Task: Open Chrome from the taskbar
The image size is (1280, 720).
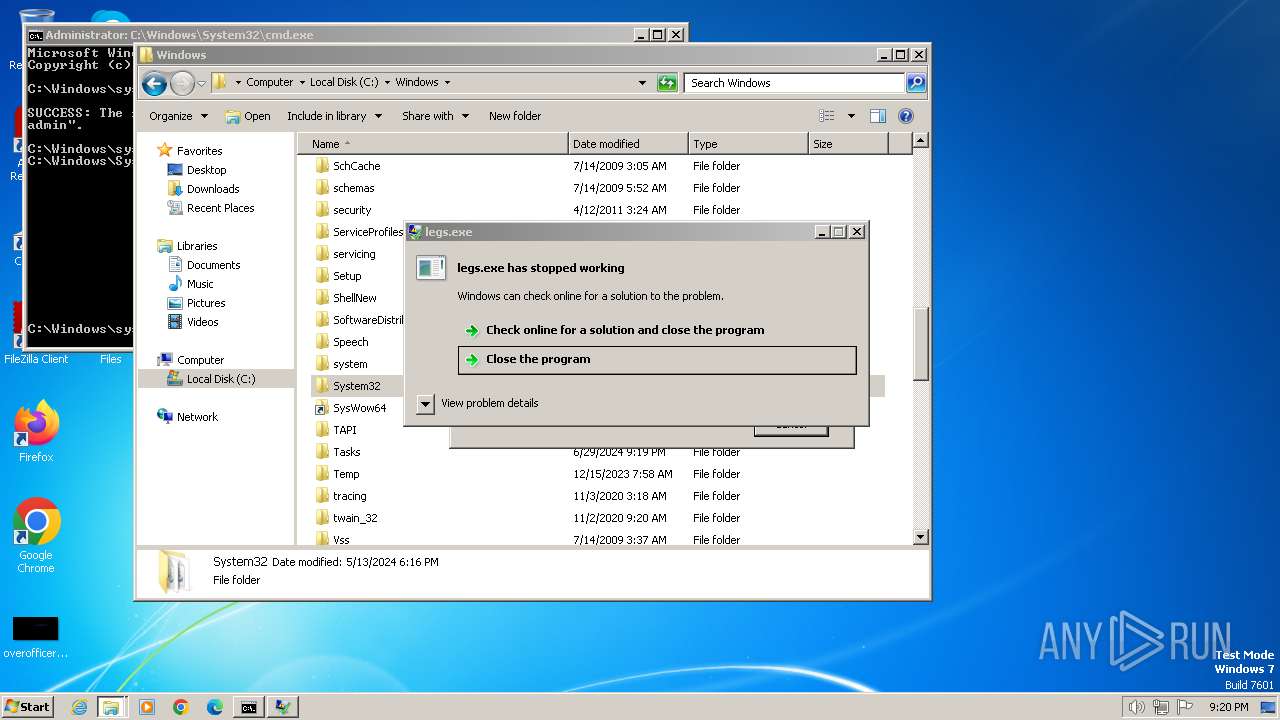Action: click(x=181, y=707)
